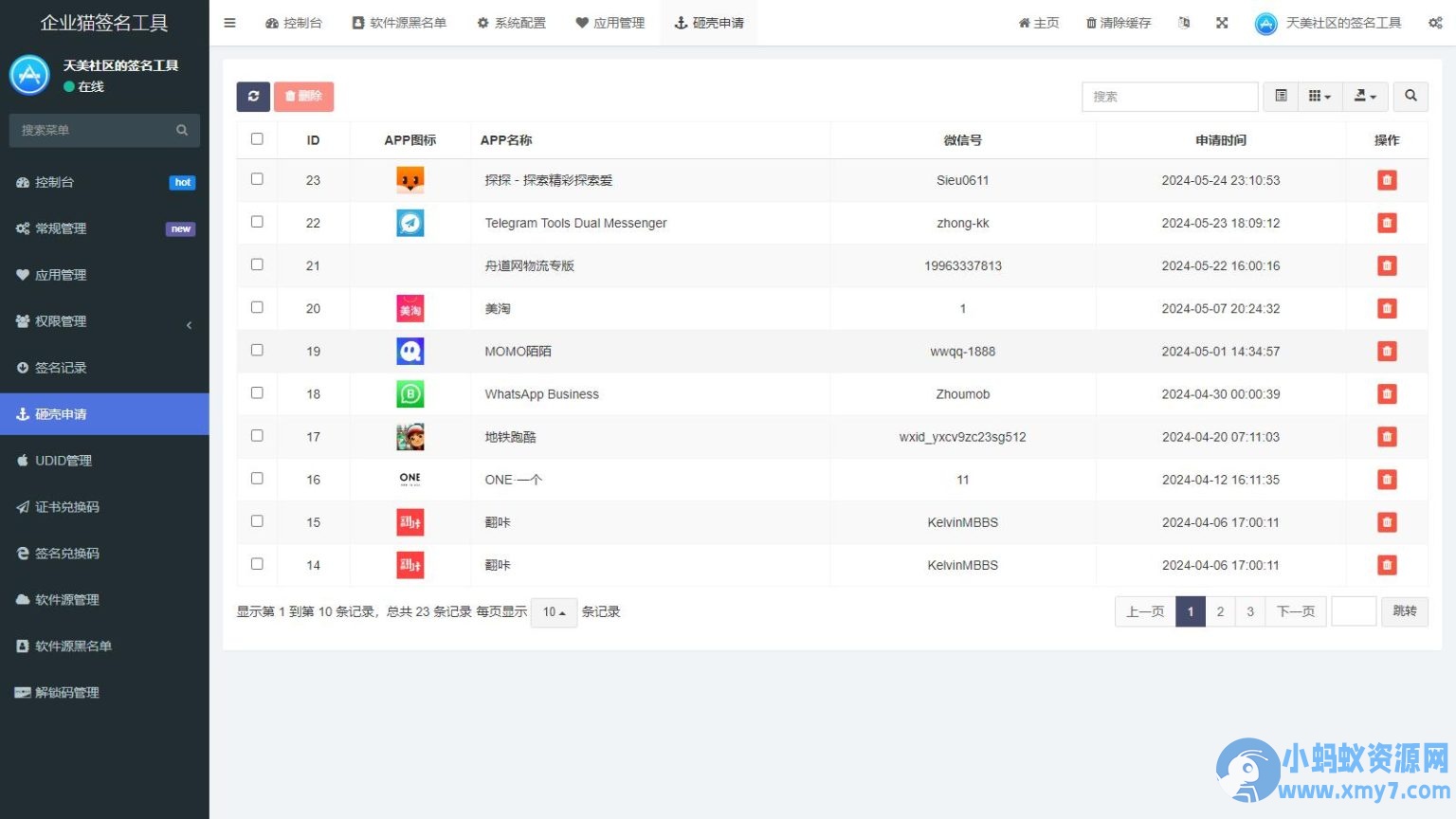Delete the ONE 一个 record
This screenshot has width=1456, height=819.
point(1387,480)
